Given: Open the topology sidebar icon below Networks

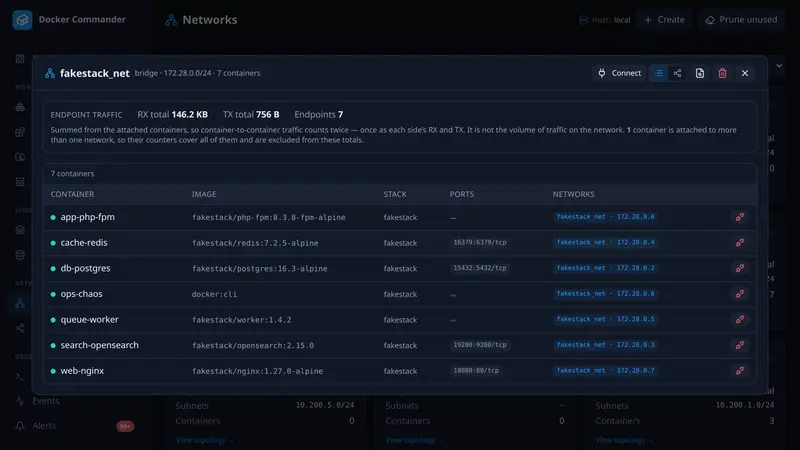Looking at the screenshot, I should point(20,328).
